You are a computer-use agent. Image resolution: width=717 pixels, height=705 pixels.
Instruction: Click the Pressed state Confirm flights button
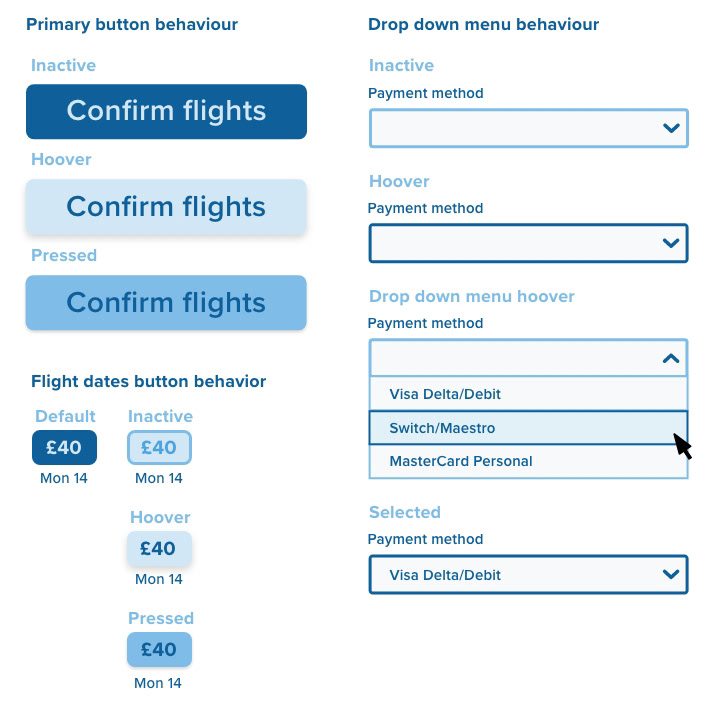click(x=166, y=303)
